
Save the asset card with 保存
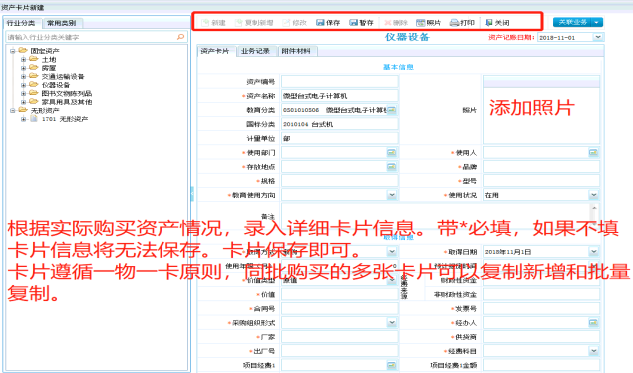pyautogui.click(x=328, y=23)
